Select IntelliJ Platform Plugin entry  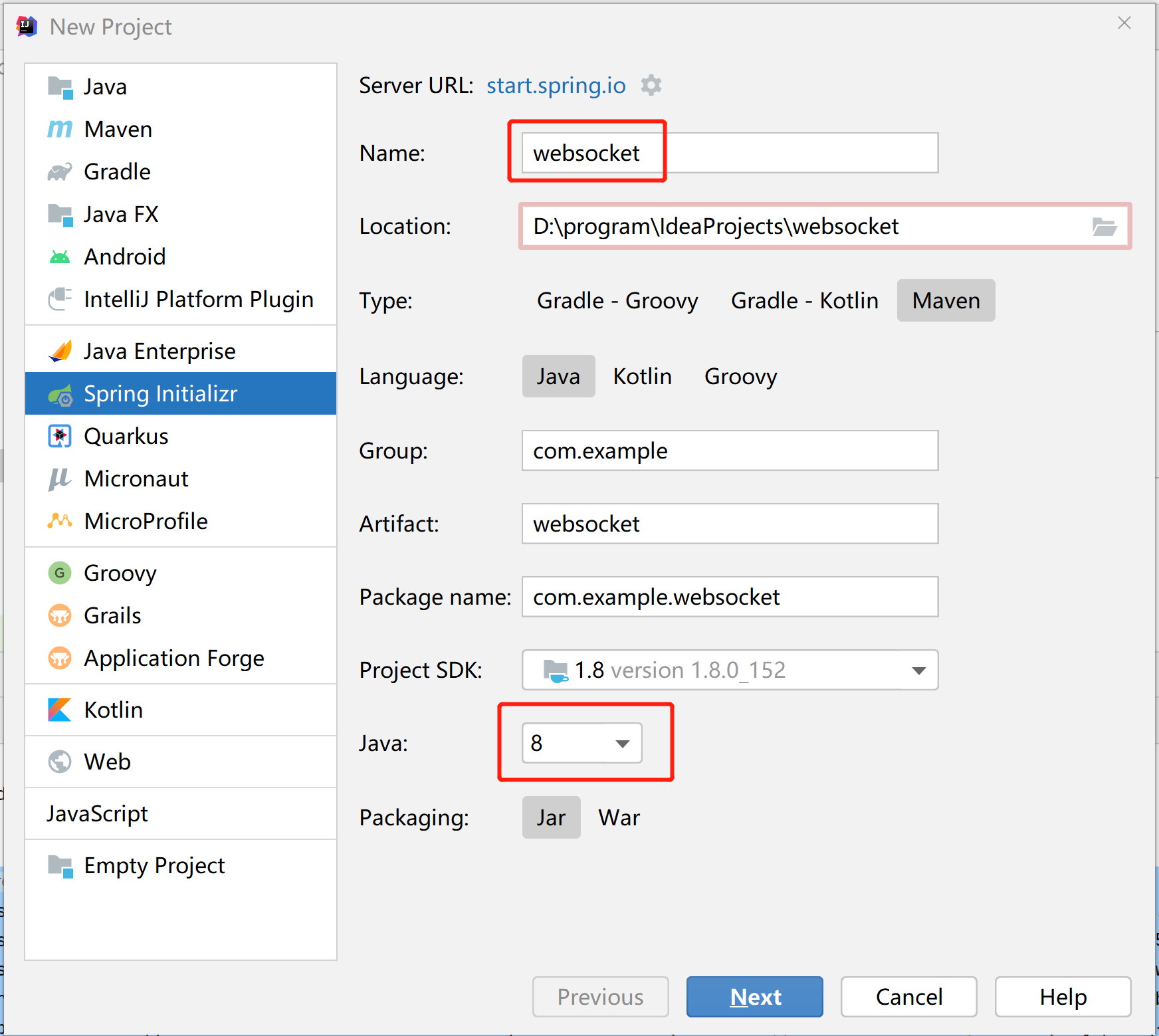(x=181, y=299)
